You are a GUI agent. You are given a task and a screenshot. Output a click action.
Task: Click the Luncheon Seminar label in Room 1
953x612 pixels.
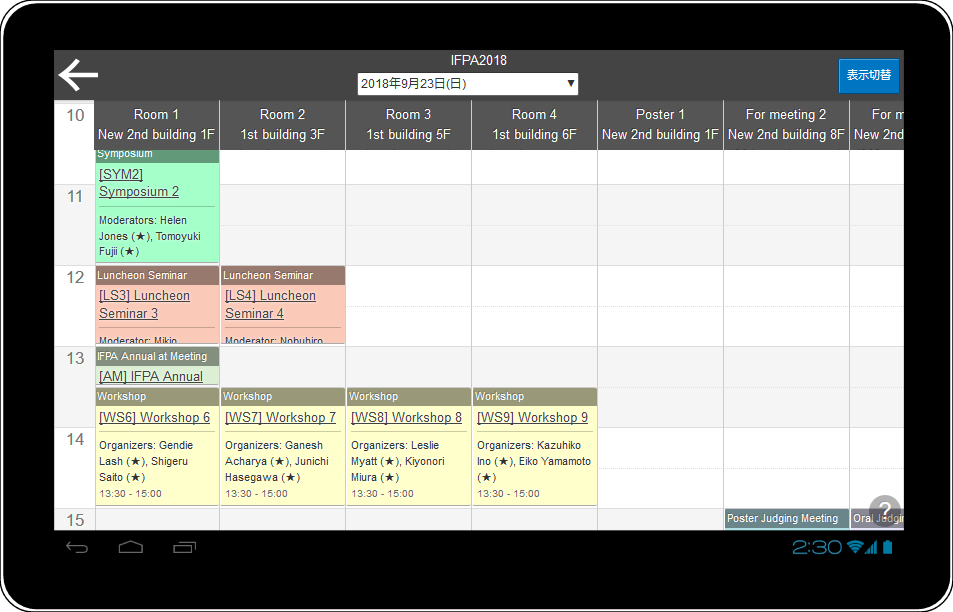point(142,275)
